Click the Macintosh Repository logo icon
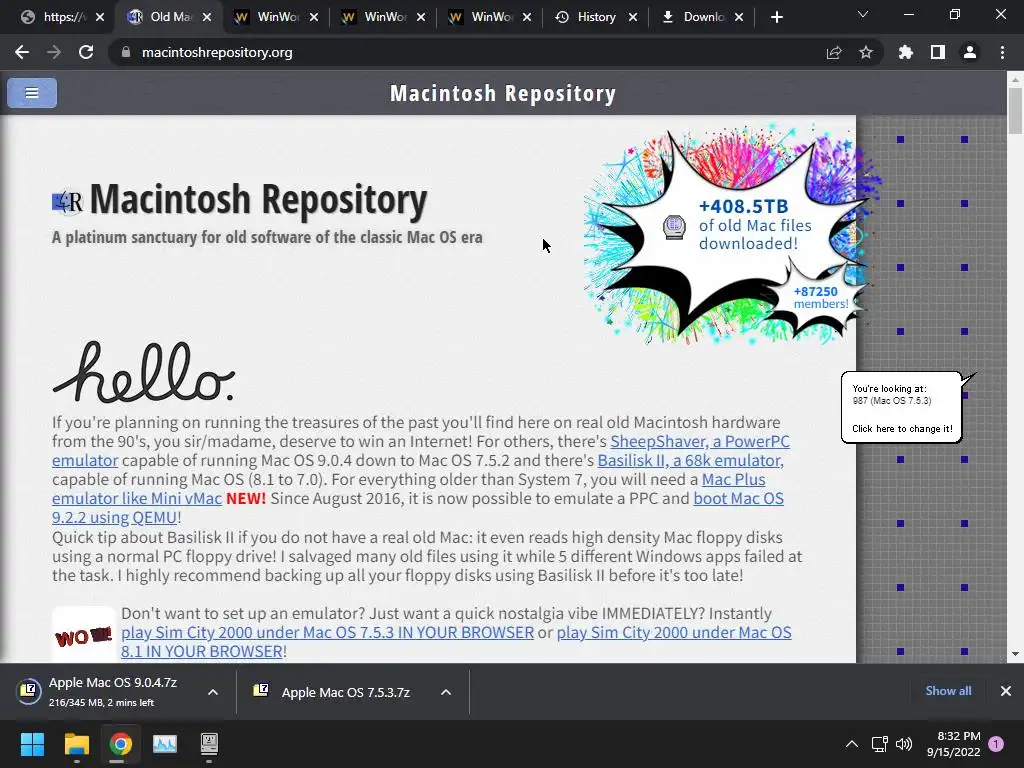The height and width of the screenshot is (768, 1024). click(67, 202)
